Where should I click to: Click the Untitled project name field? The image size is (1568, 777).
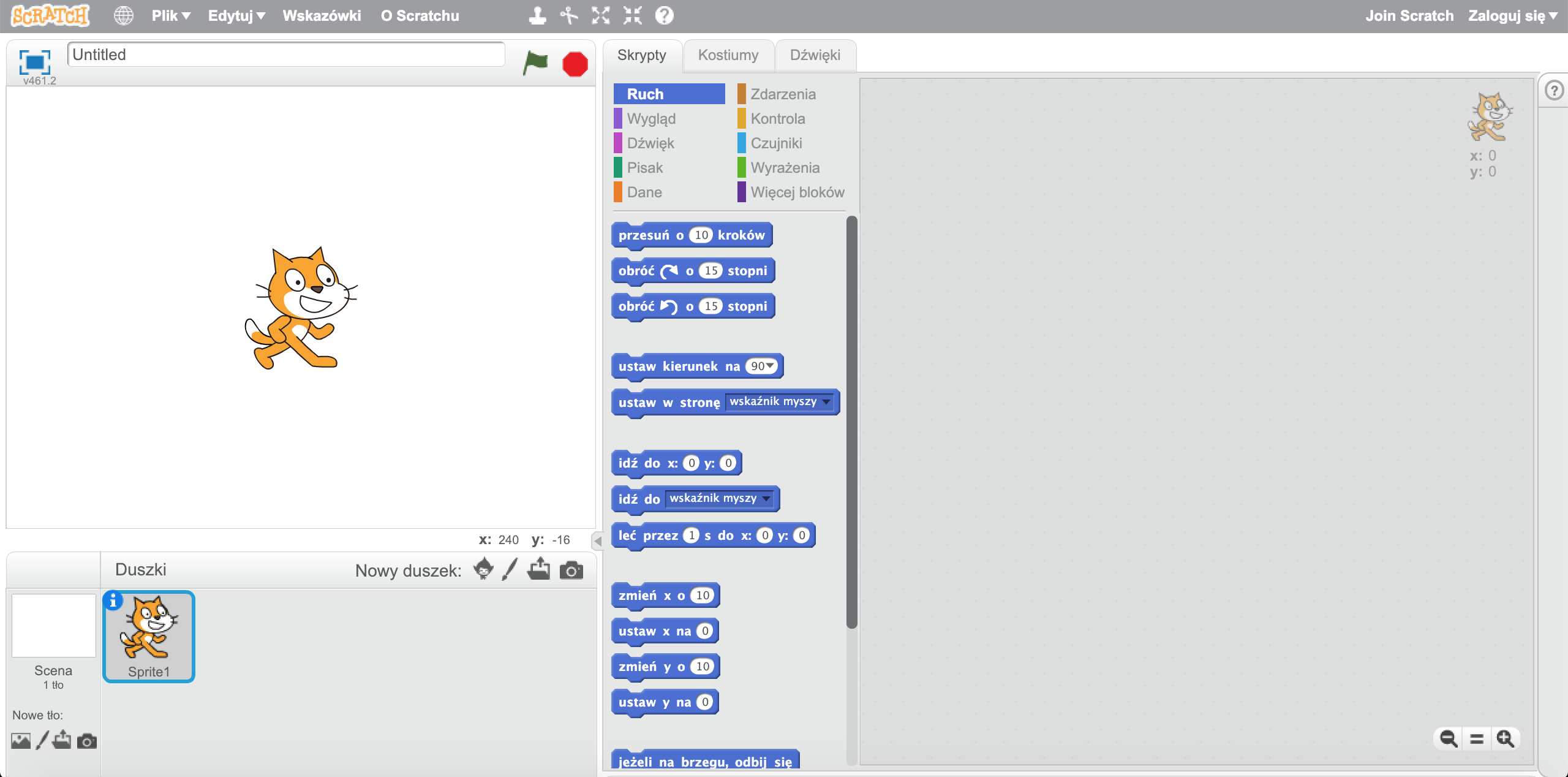pyautogui.click(x=286, y=55)
